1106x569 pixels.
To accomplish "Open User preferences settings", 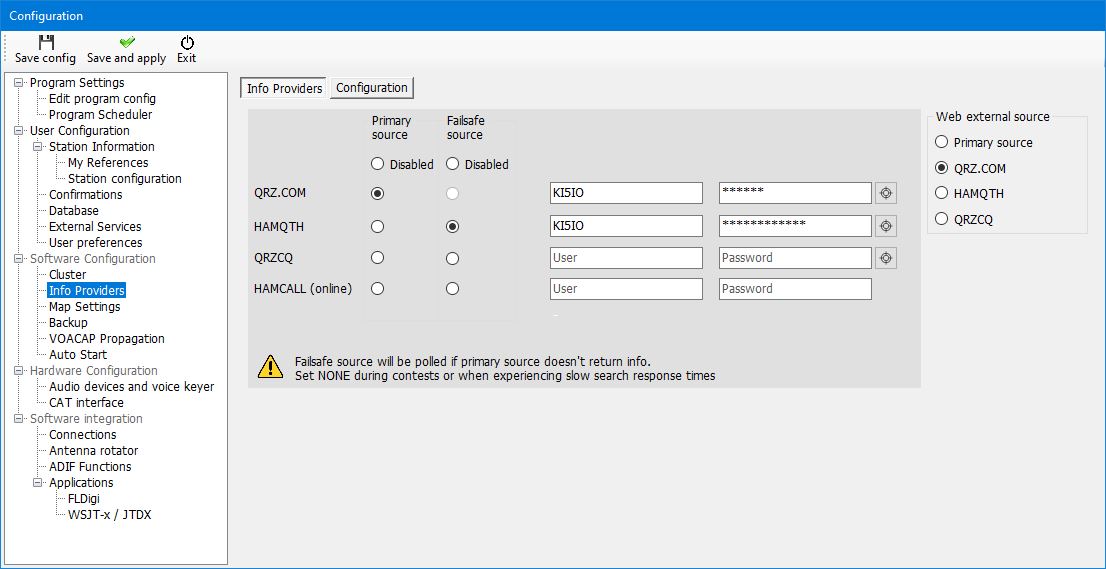I will point(95,243).
